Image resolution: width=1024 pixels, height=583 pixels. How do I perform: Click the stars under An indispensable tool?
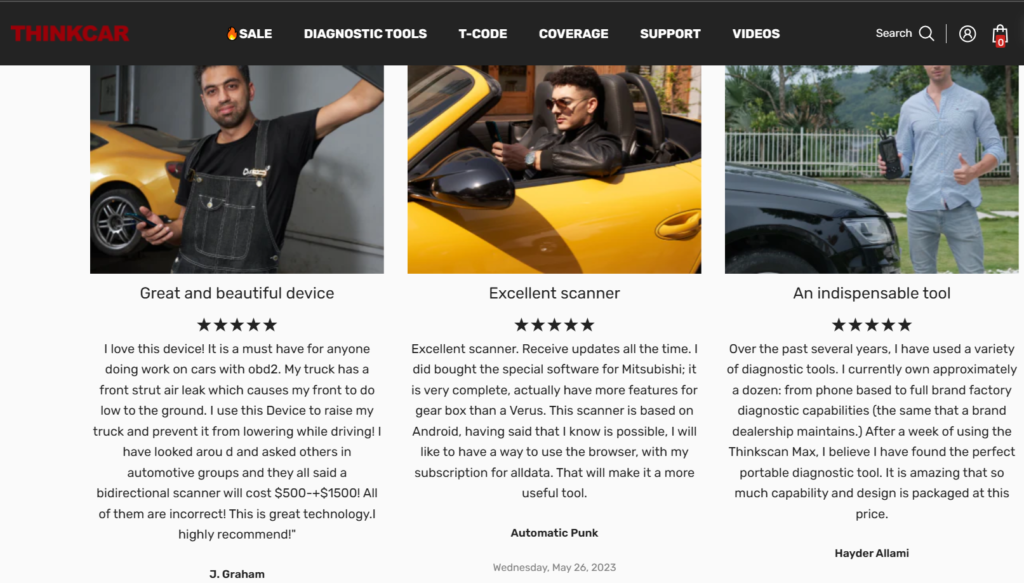[872, 324]
